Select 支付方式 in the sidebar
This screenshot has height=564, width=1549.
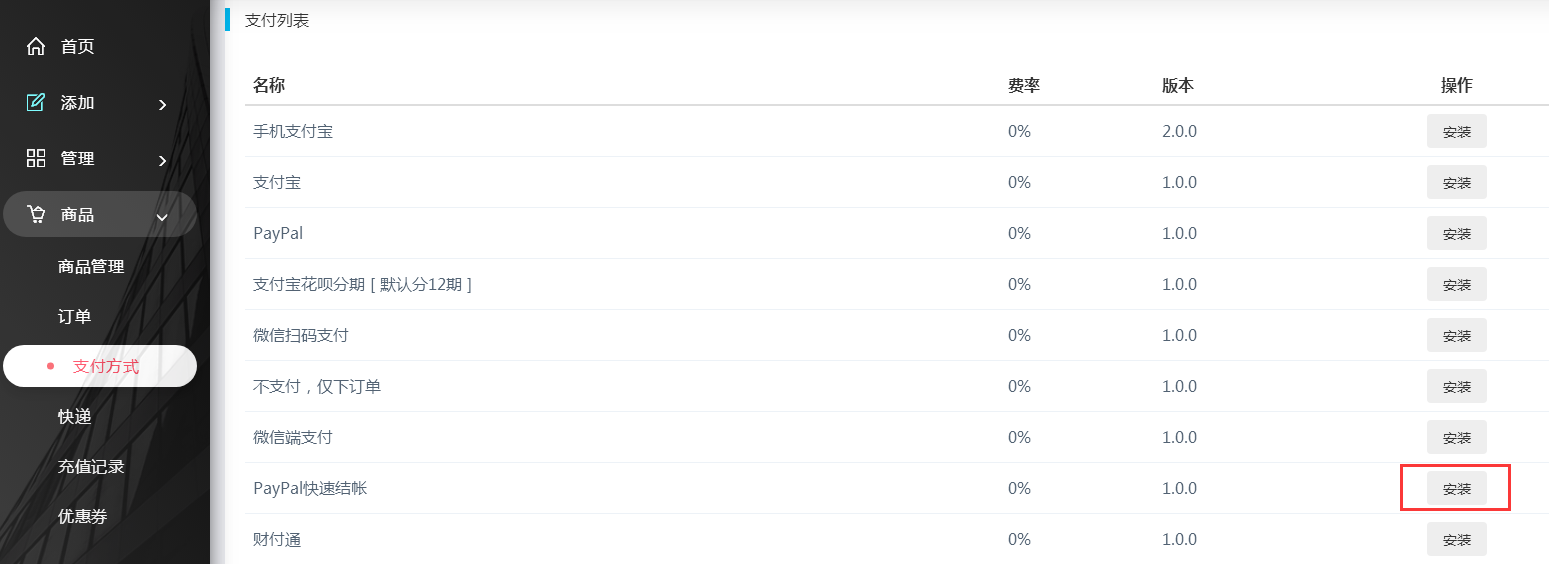105,366
